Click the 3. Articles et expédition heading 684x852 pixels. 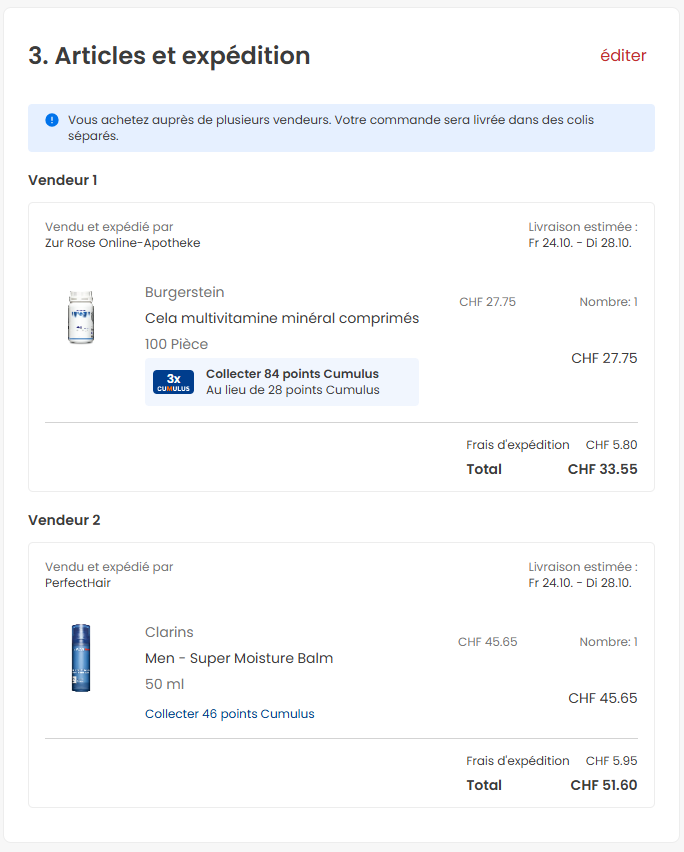click(169, 56)
